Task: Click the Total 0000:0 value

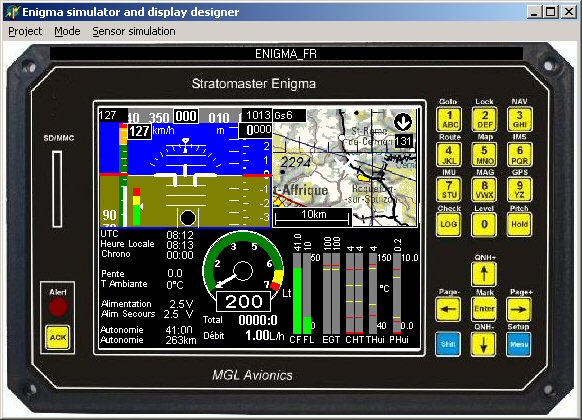Action: pyautogui.click(x=258, y=320)
